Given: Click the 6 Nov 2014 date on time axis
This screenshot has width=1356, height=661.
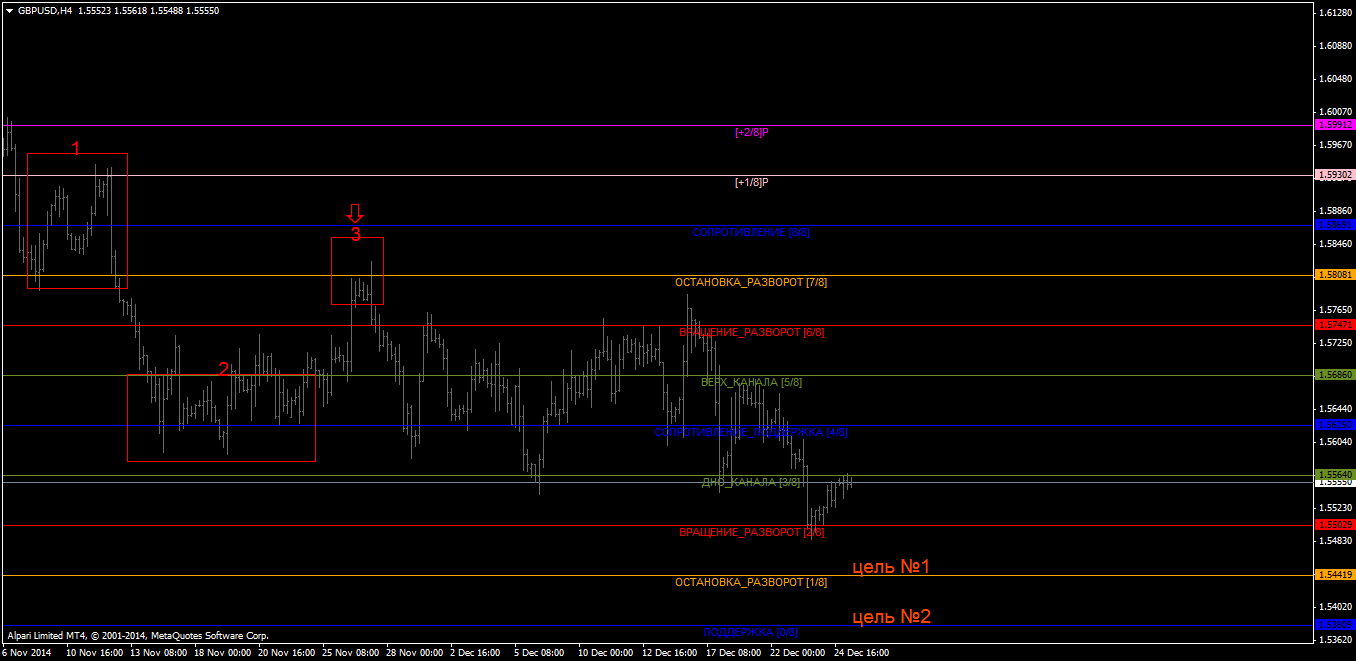Looking at the screenshot, I should (27, 653).
